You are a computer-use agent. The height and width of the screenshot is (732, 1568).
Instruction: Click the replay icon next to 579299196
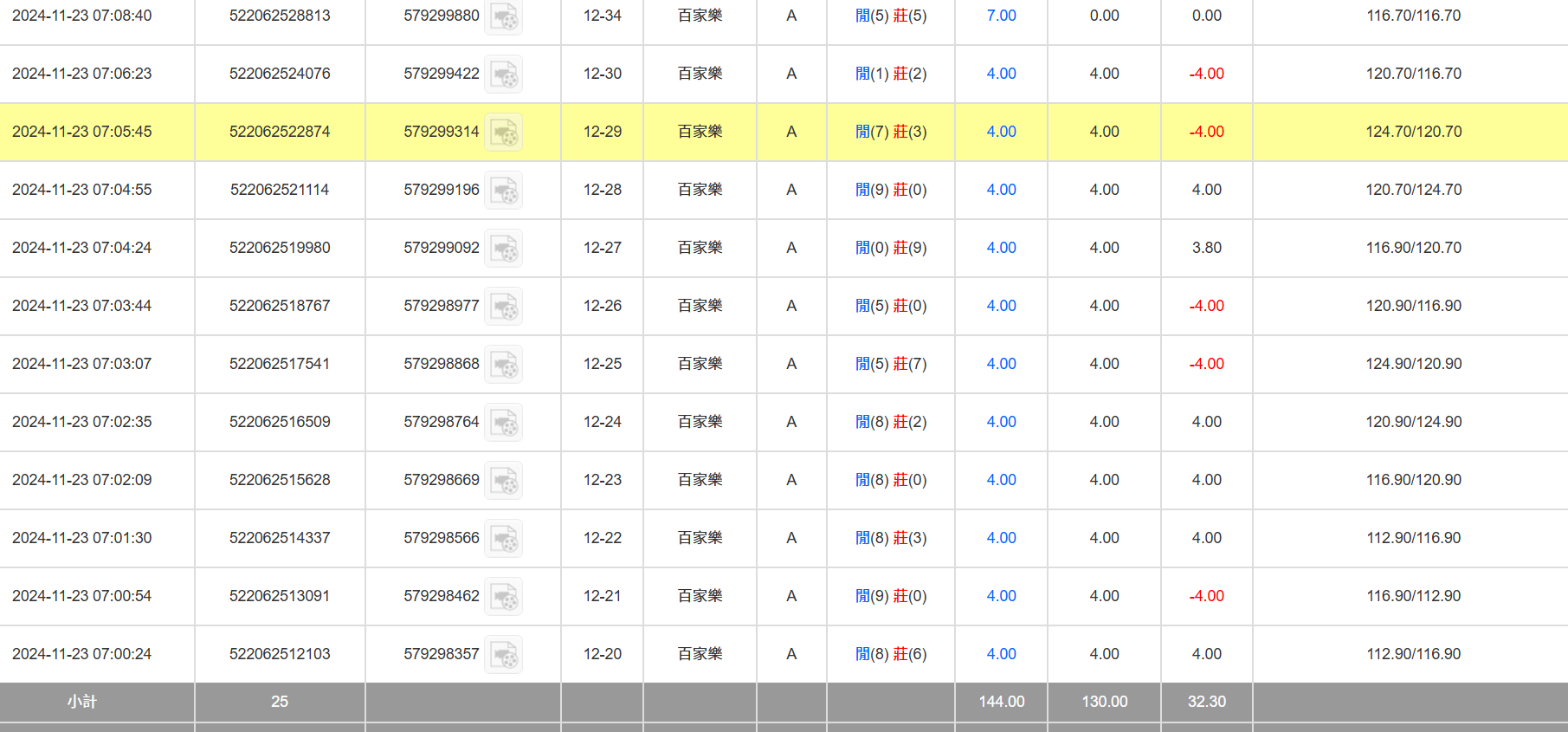tap(503, 191)
